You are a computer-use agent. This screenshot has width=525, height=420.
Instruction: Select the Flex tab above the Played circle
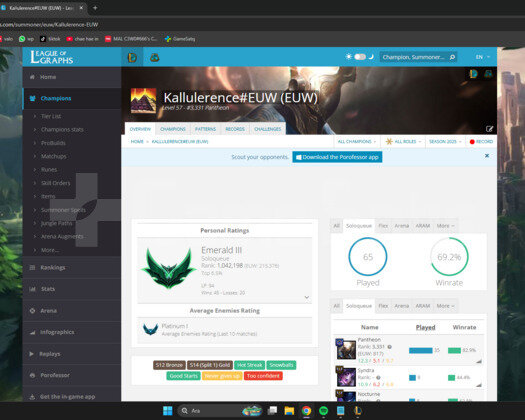pyautogui.click(x=383, y=226)
